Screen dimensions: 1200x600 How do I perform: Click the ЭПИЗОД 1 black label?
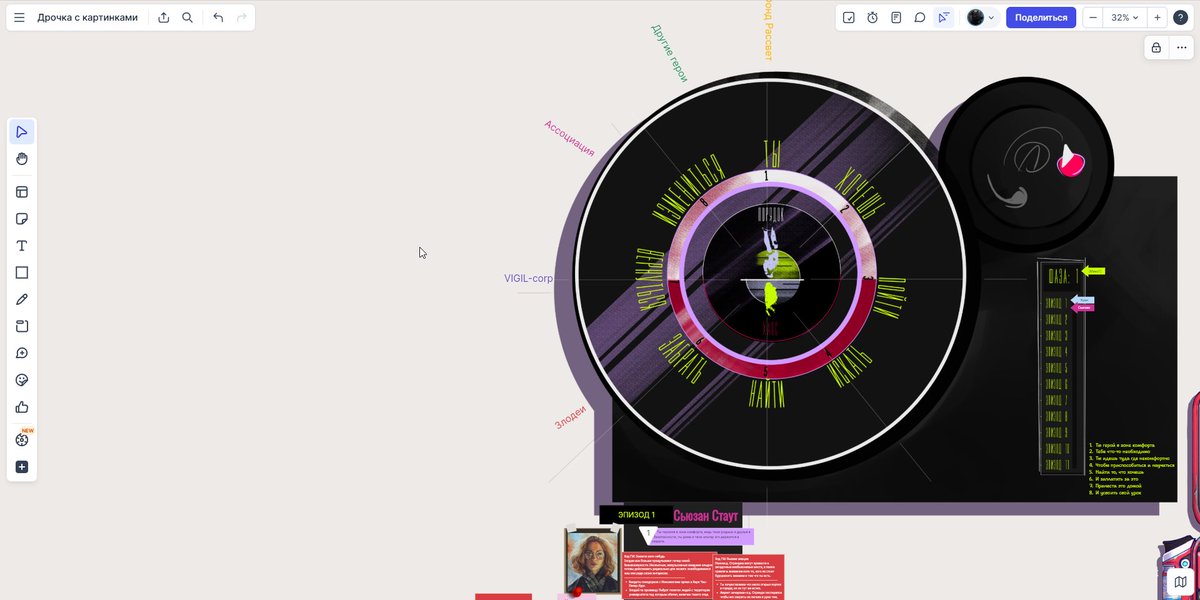click(636, 515)
